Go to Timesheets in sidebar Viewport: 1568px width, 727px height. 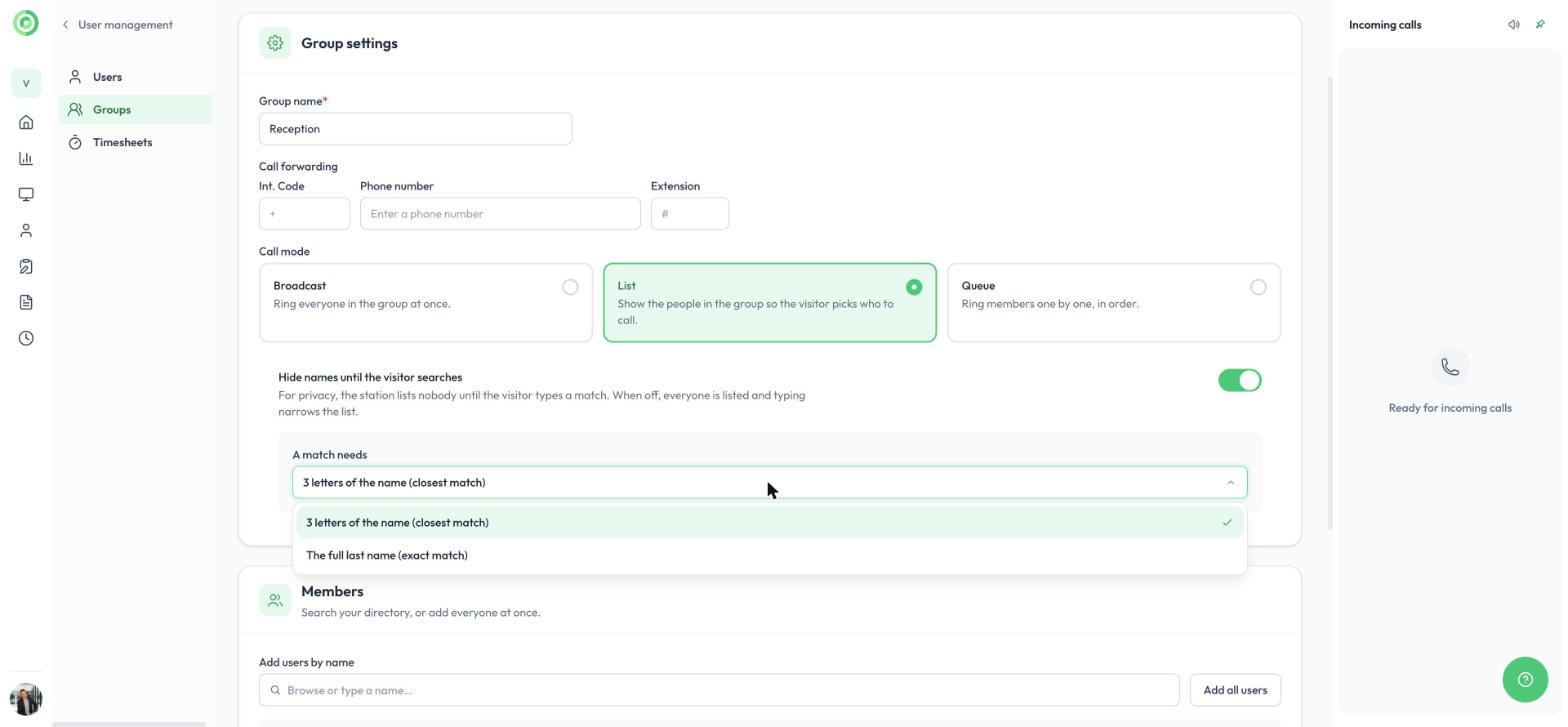point(135,142)
